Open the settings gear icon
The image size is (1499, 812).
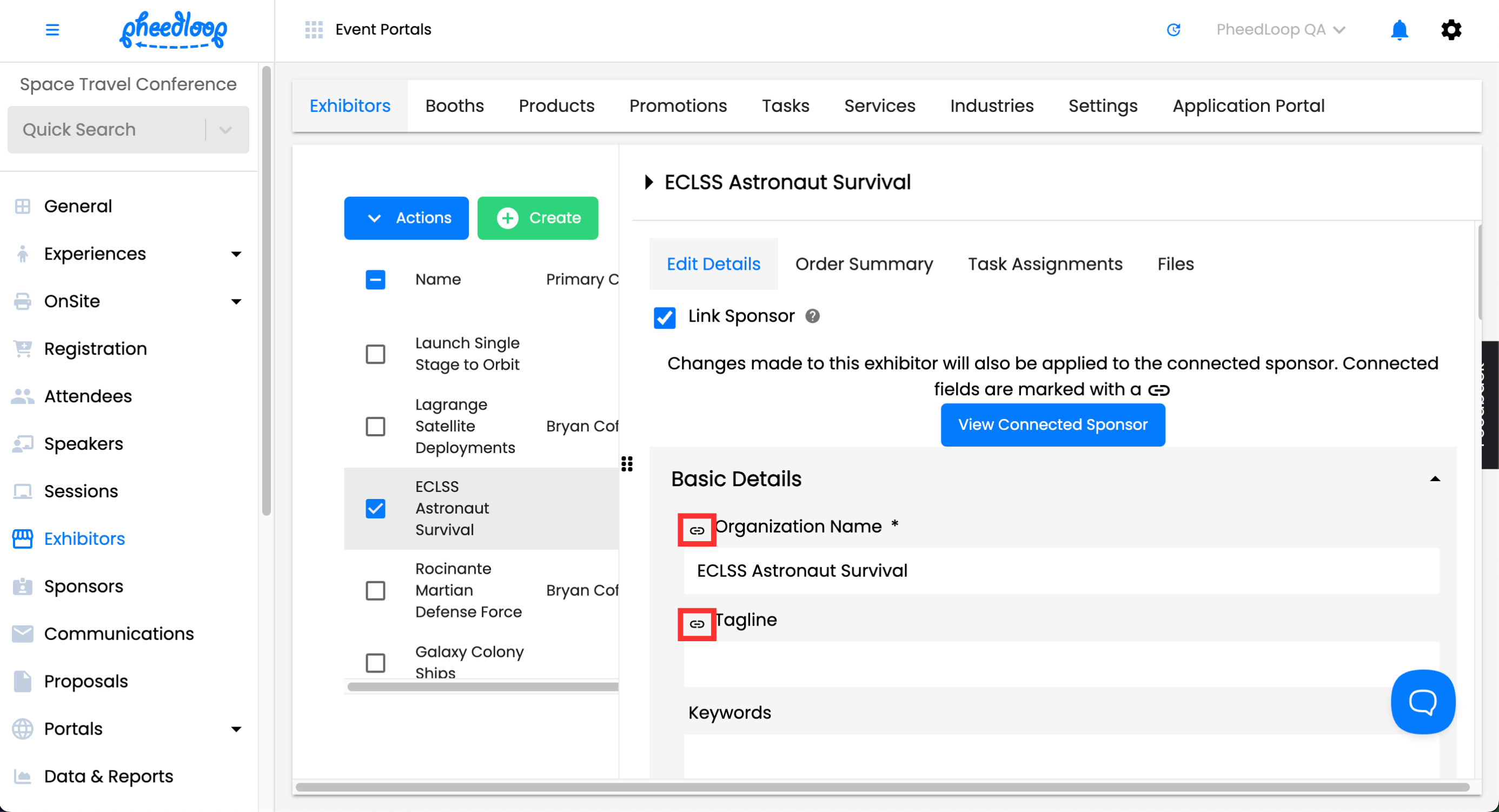click(1451, 30)
